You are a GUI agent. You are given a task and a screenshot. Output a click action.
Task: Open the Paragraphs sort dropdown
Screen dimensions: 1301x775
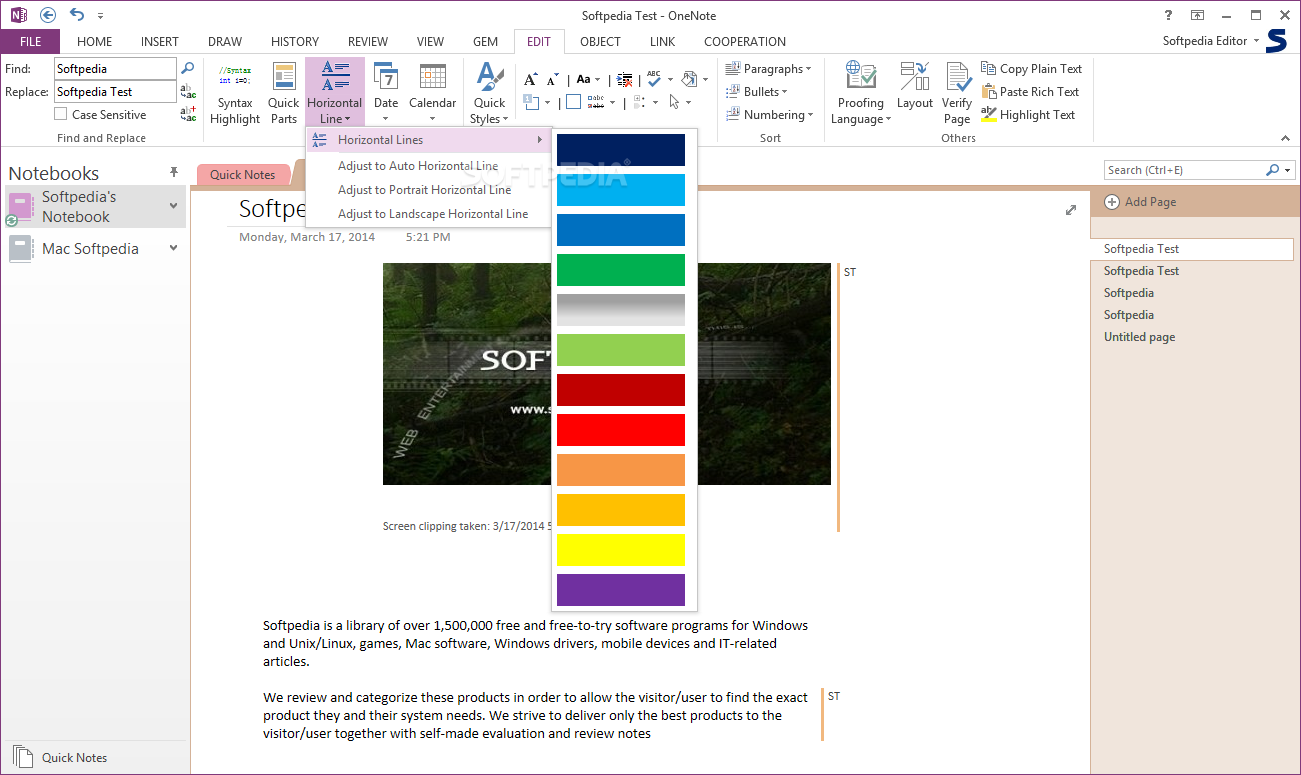tap(768, 69)
